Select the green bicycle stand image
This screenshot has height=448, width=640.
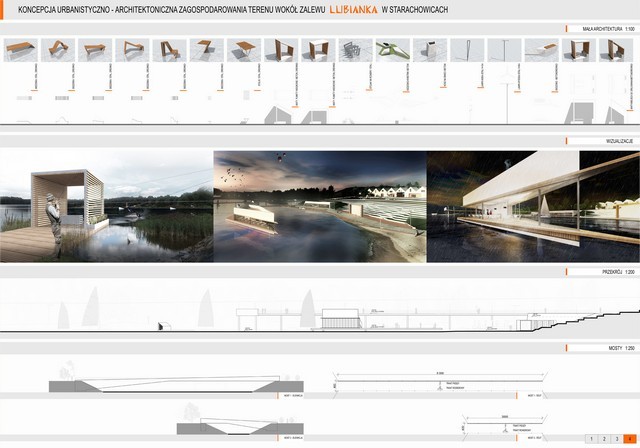(393, 50)
